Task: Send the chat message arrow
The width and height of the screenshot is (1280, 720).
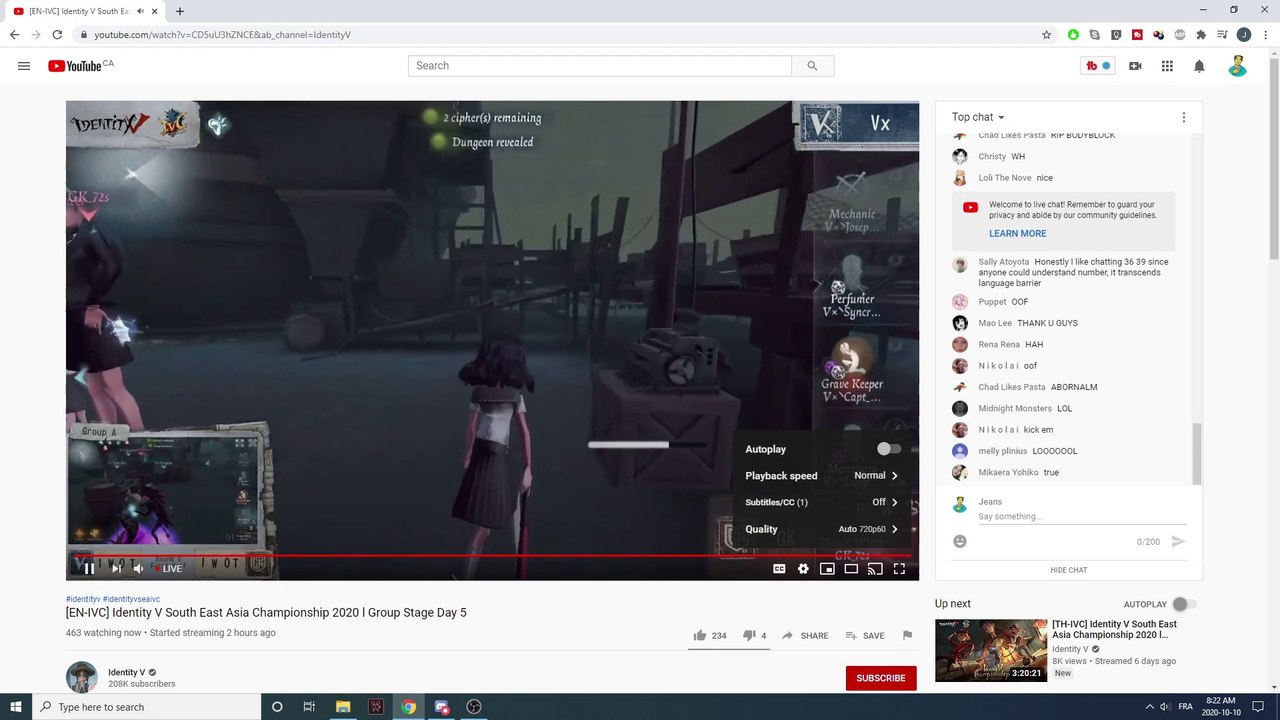Action: 1178,541
